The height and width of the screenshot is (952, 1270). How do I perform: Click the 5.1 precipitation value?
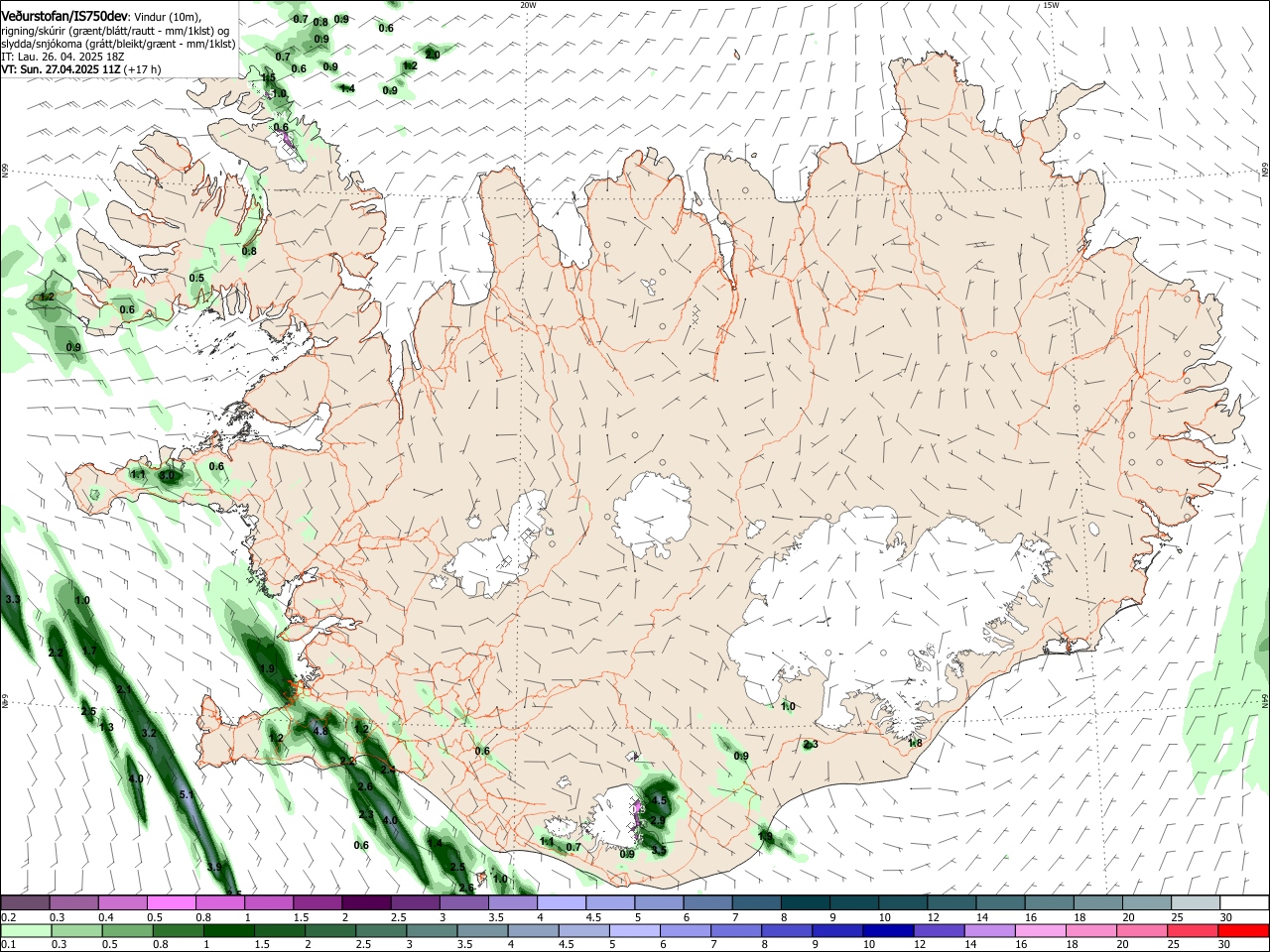pos(187,795)
